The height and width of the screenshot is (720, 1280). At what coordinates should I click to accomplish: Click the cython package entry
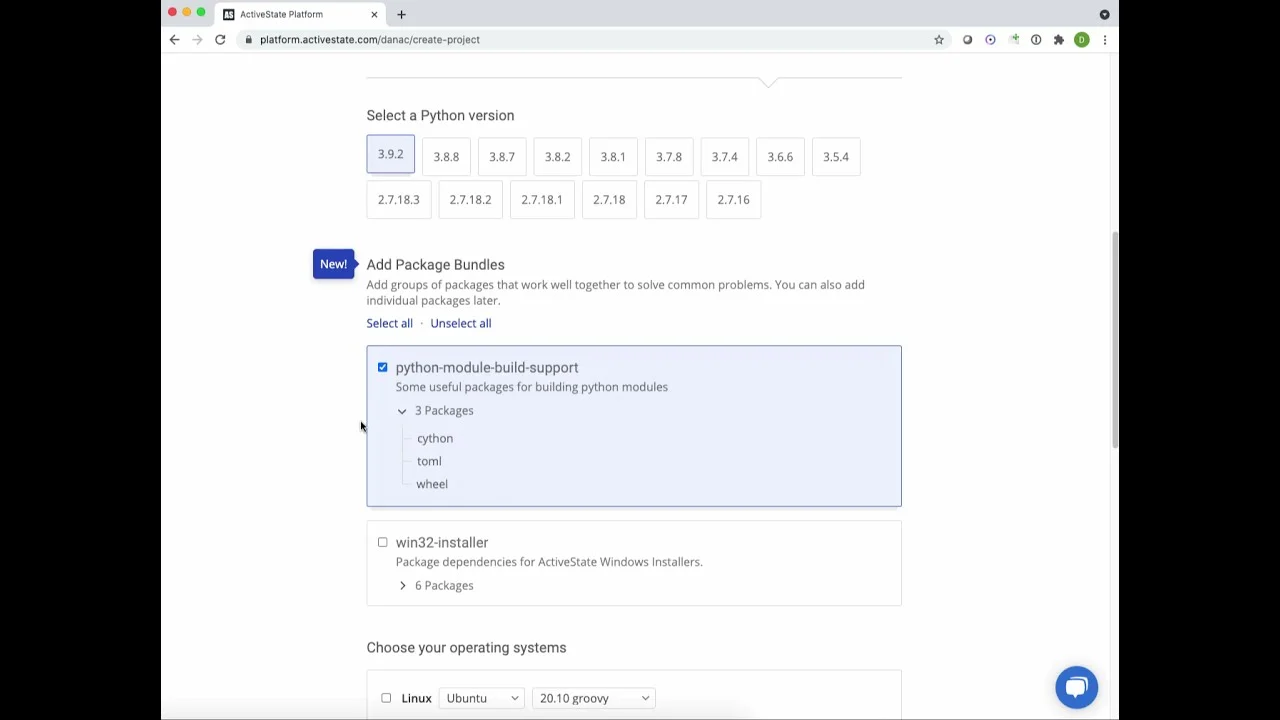pyautogui.click(x=435, y=438)
